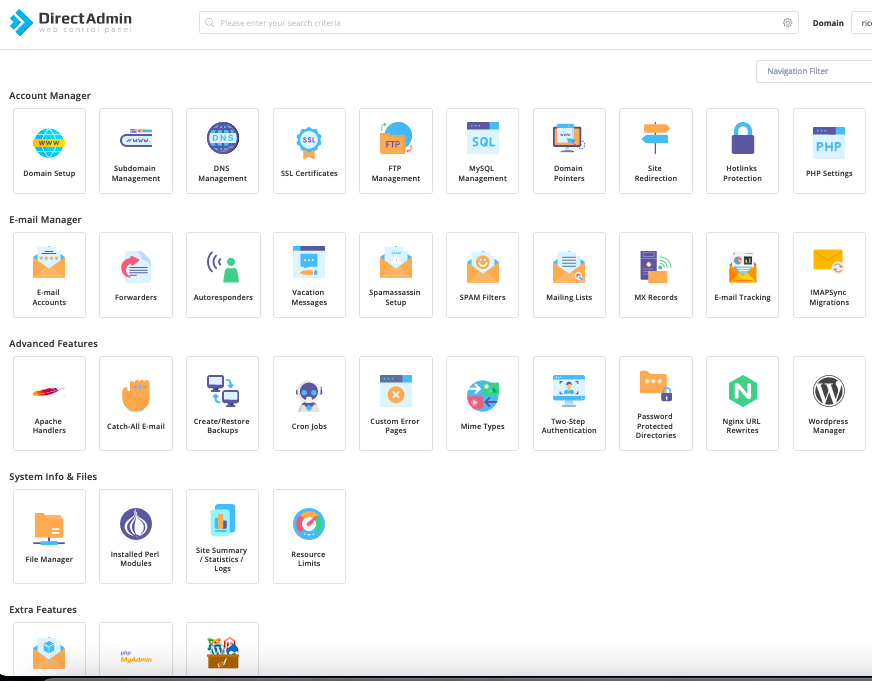Open SPAM Filters

tap(482, 275)
